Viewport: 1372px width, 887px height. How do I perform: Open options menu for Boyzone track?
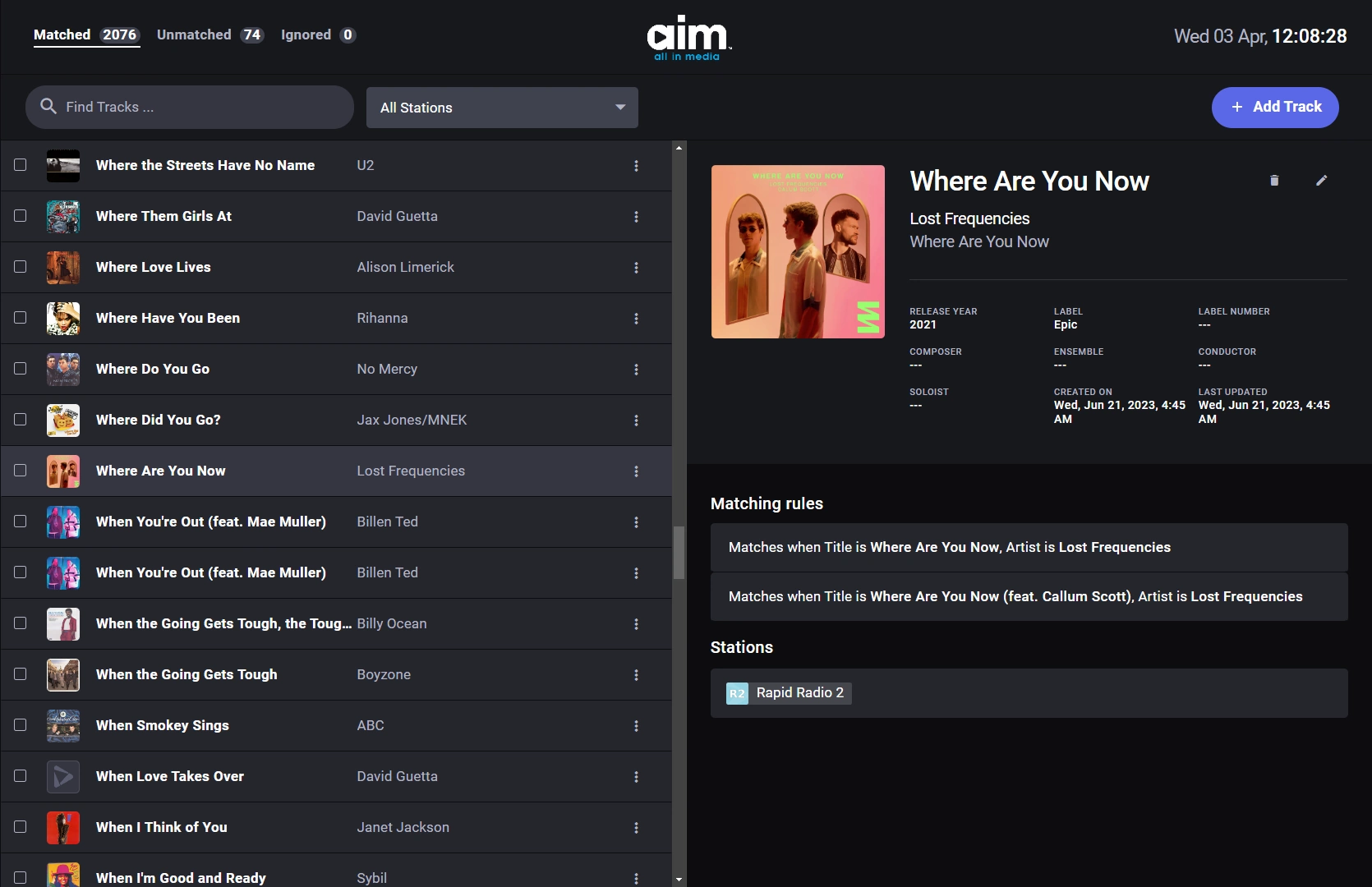pyautogui.click(x=636, y=675)
